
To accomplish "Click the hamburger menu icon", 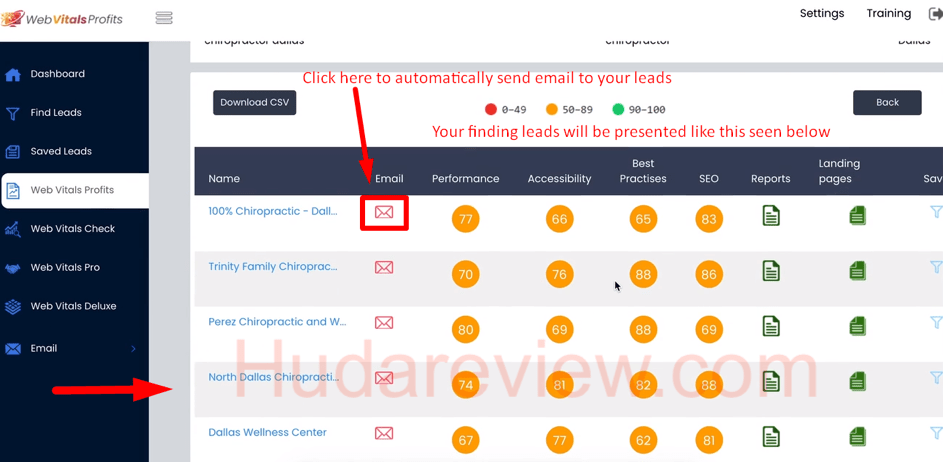I will click(x=164, y=18).
